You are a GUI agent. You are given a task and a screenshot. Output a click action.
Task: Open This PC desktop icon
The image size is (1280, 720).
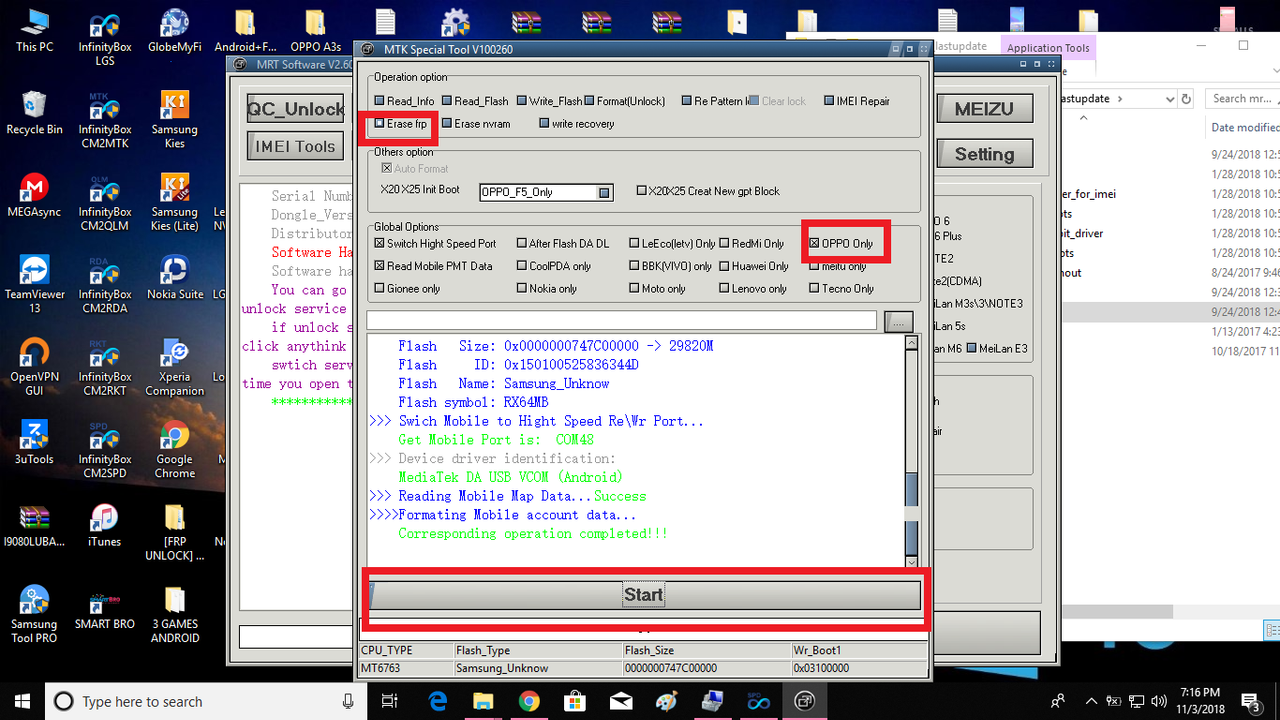[x=34, y=30]
